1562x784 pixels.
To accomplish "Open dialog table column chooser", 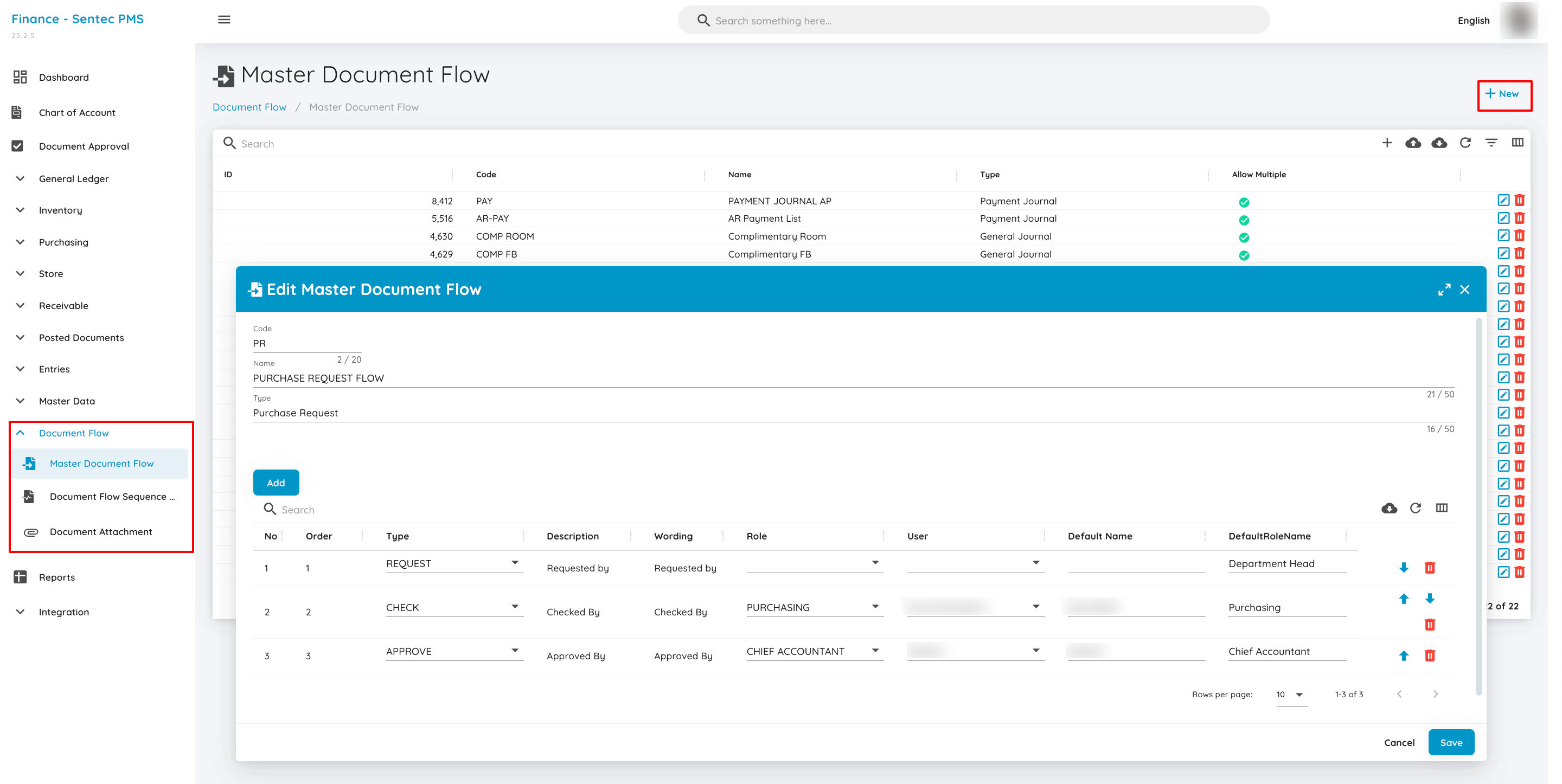I will point(1442,508).
